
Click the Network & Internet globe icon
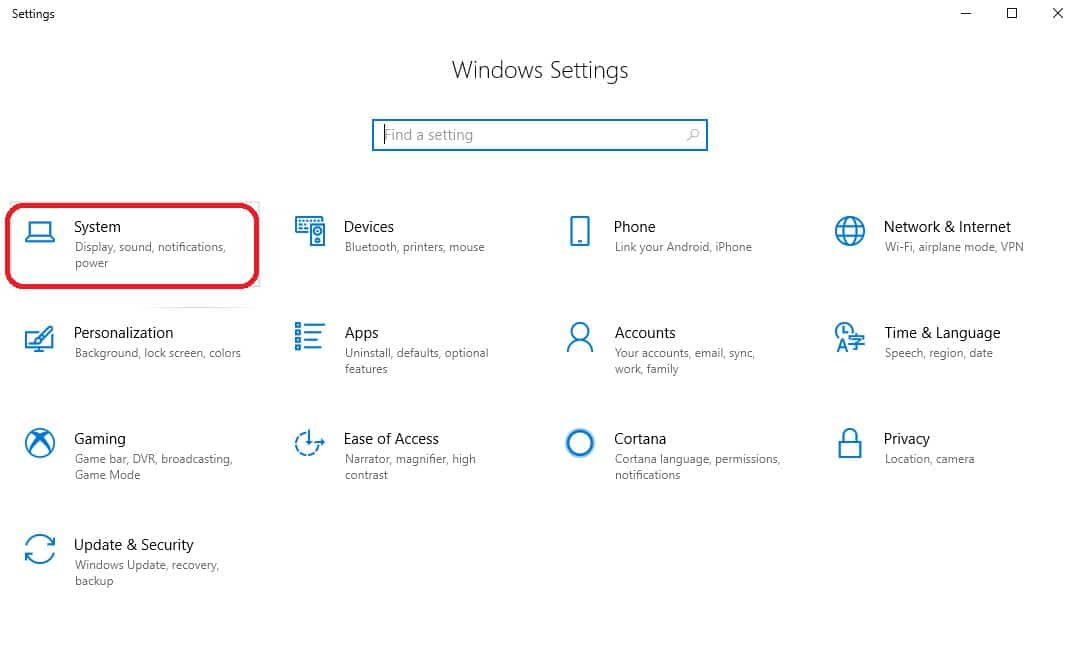[x=850, y=231]
